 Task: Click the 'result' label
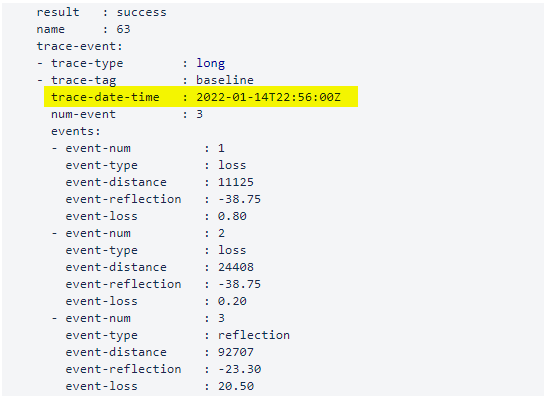[x=58, y=12]
